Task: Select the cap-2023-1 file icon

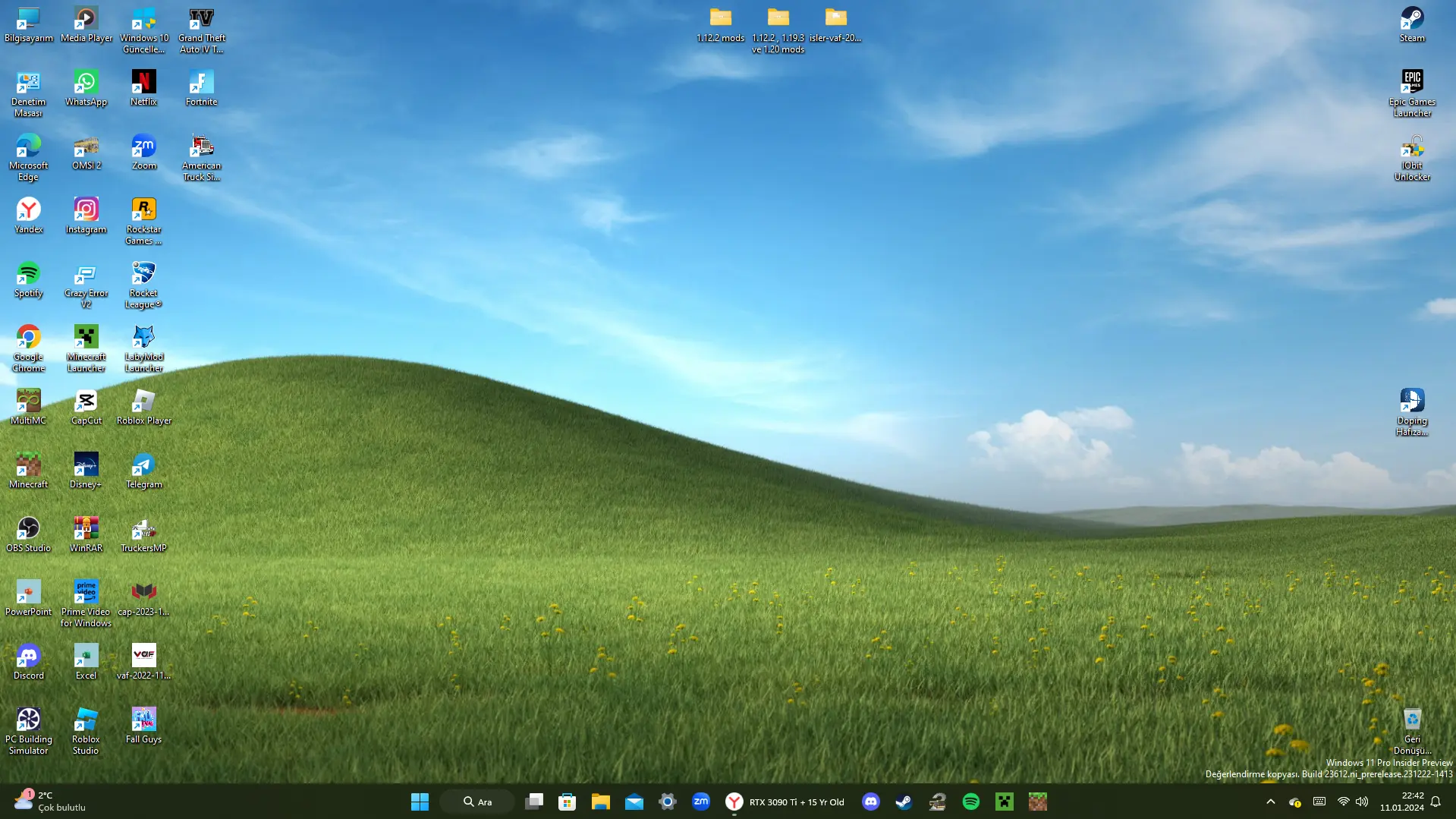Action: [144, 599]
